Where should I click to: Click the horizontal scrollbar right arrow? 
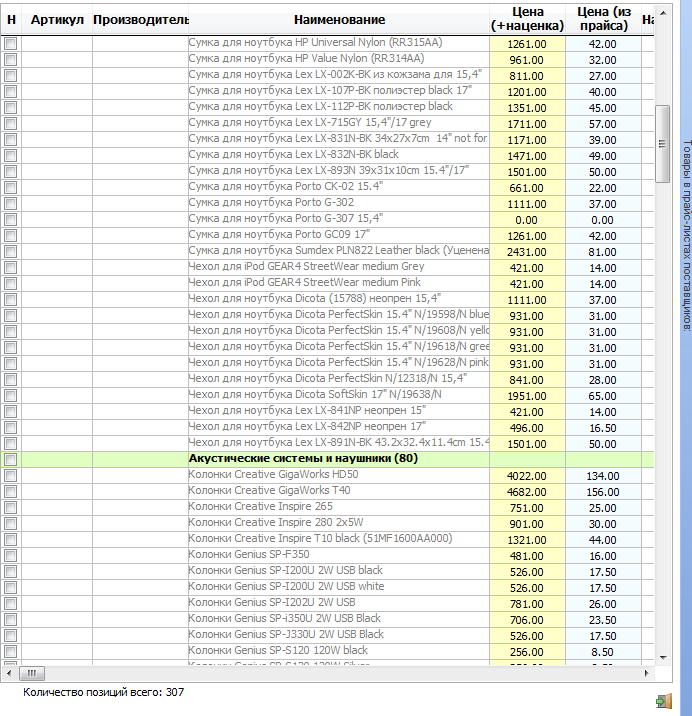pos(646,673)
